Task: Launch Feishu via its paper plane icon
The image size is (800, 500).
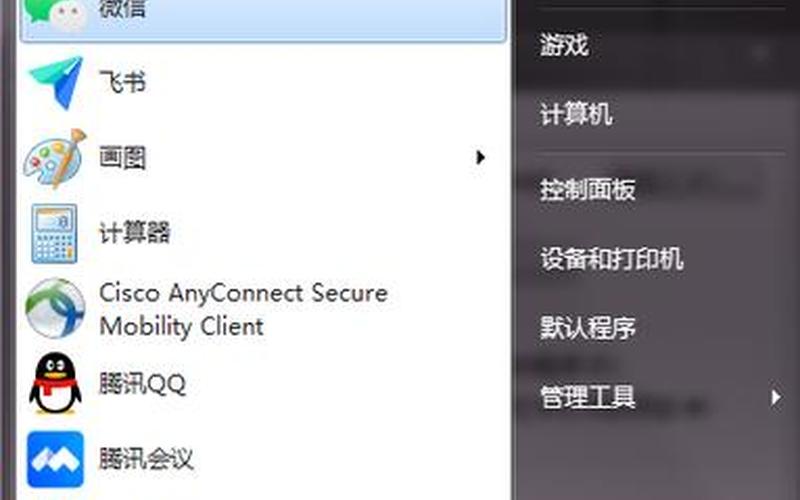Action: pos(56,83)
